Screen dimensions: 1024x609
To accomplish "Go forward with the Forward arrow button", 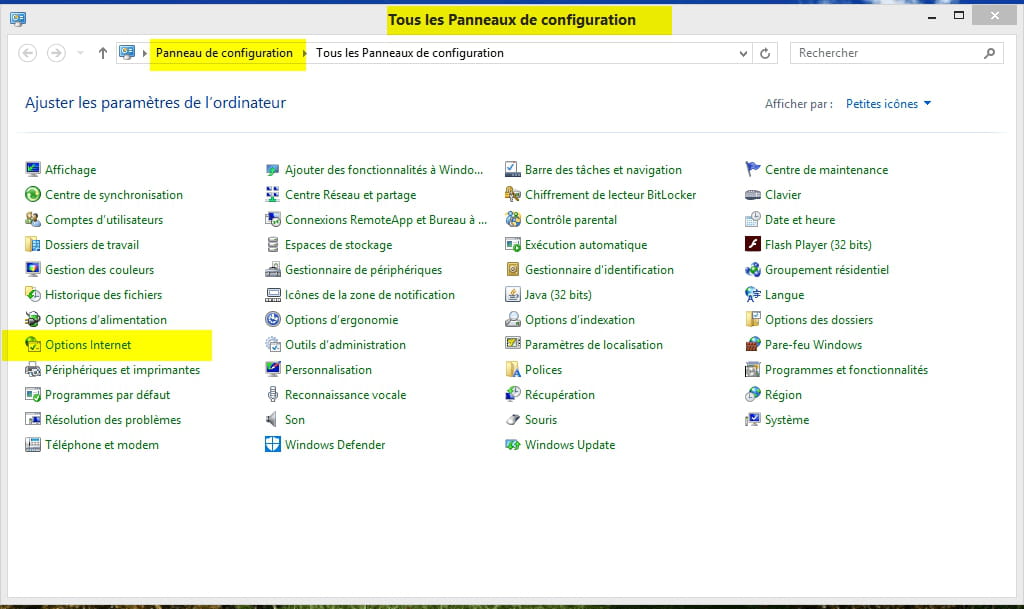I will tap(56, 53).
